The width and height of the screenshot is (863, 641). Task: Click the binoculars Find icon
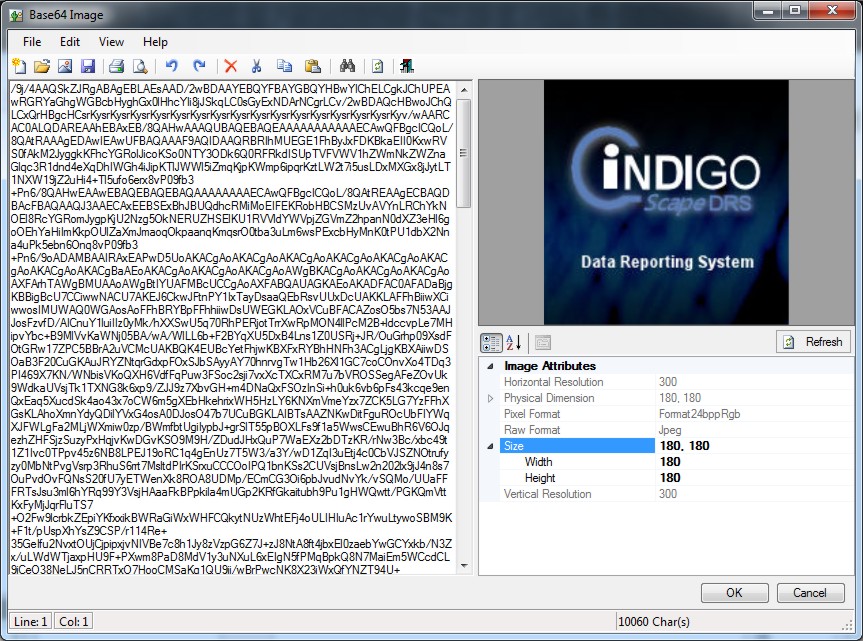tap(348, 66)
